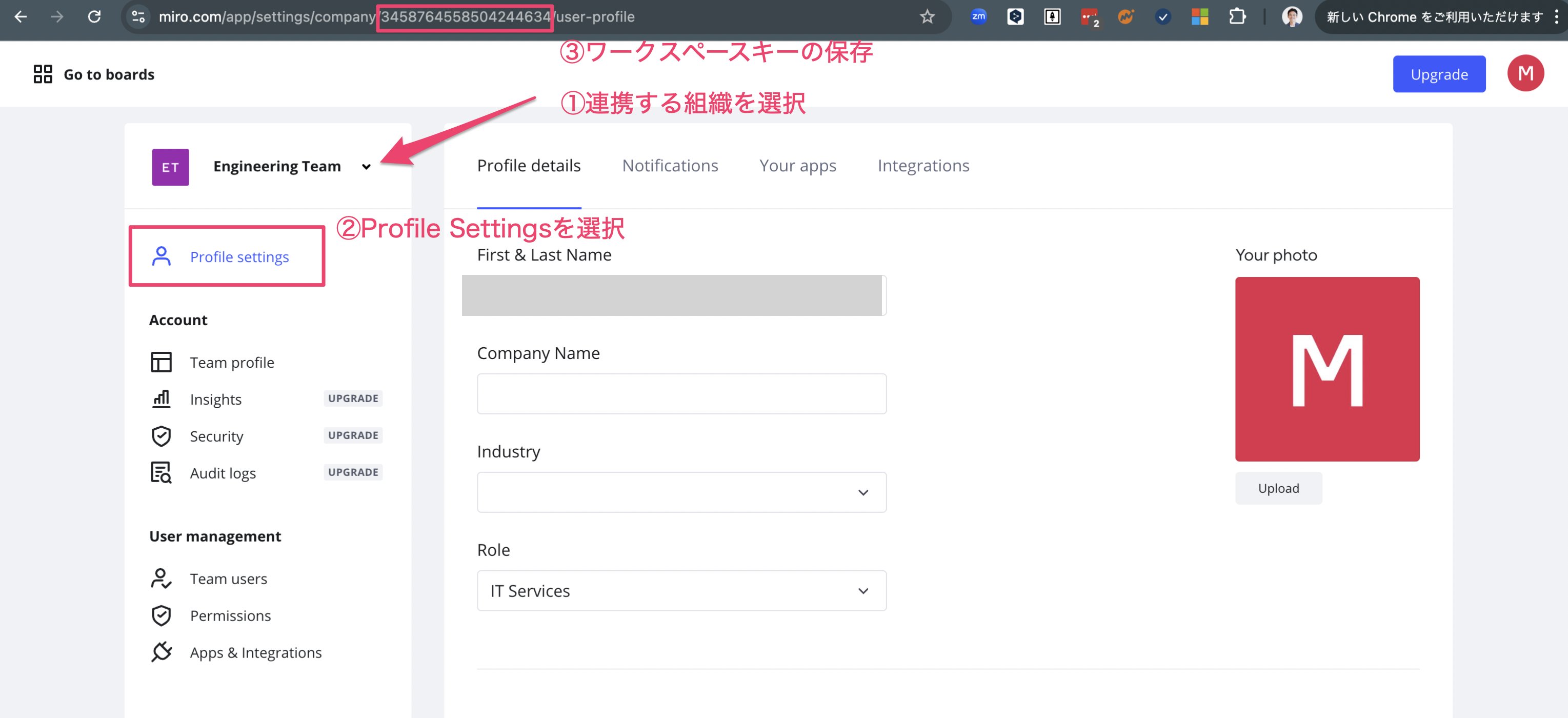Click the UPGRADE badge next to Audit logs
This screenshot has width=1568, height=718.
pyautogui.click(x=353, y=472)
